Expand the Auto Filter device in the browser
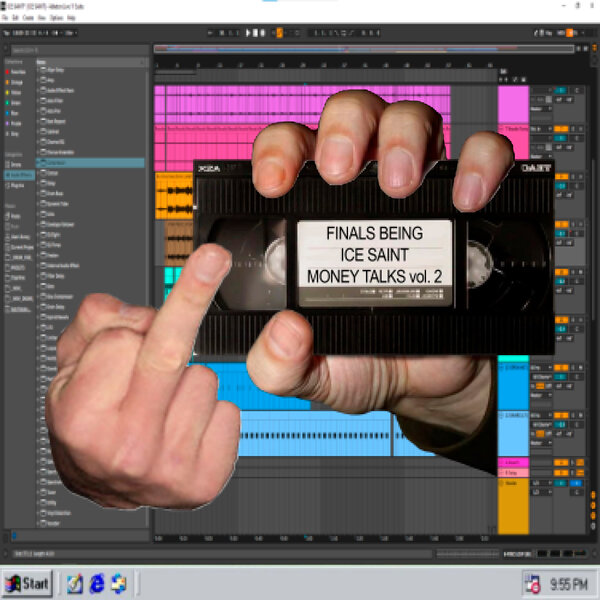600x600 pixels. pos(40,101)
